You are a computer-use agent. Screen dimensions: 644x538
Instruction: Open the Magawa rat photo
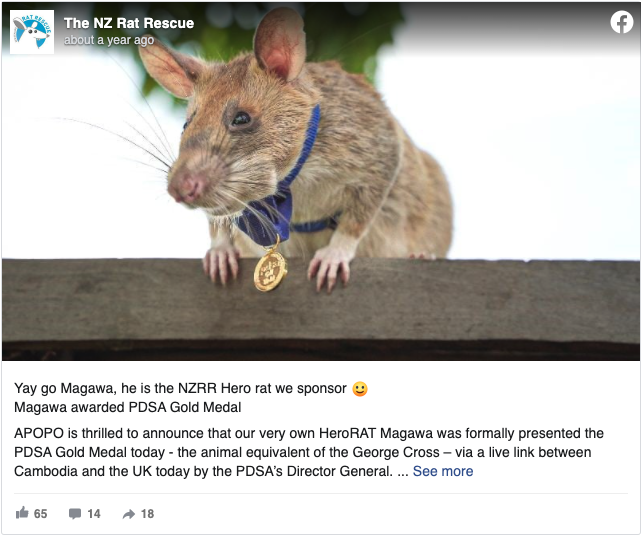click(321, 182)
